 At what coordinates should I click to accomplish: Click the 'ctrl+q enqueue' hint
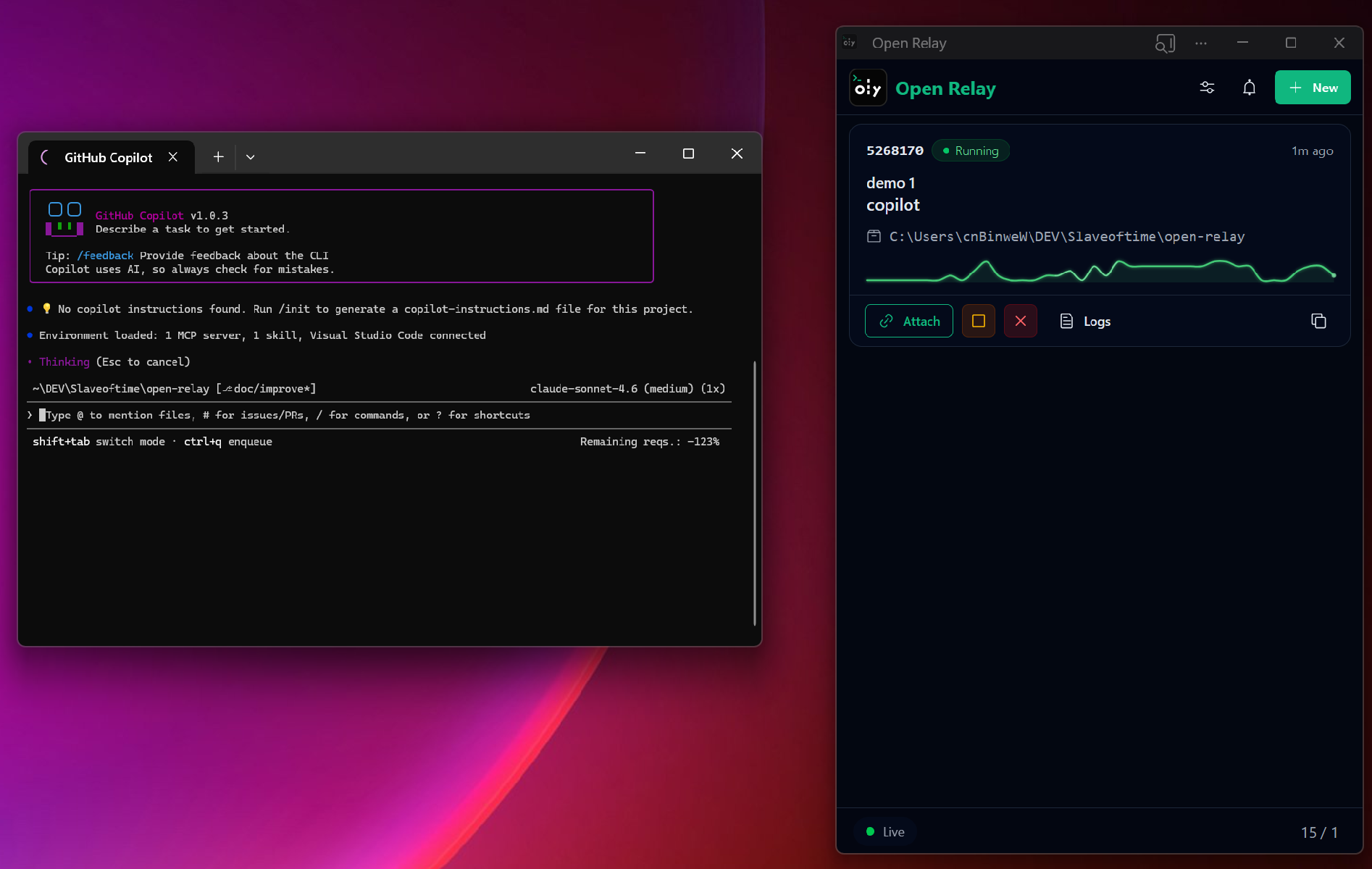tap(228, 442)
